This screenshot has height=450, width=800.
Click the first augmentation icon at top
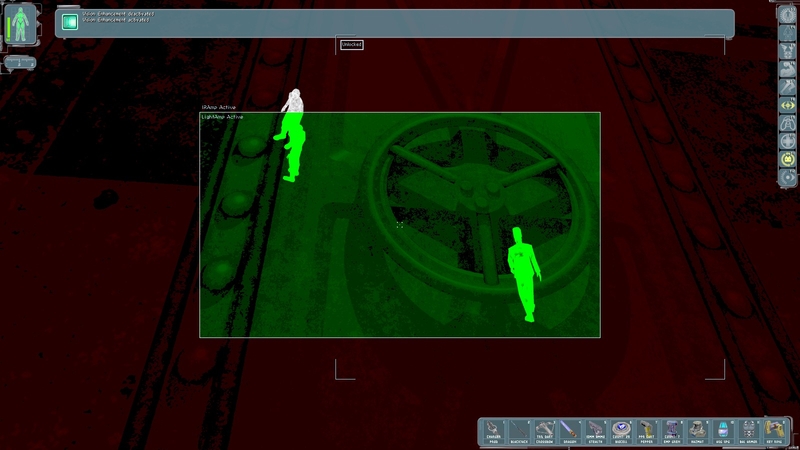[x=788, y=14]
